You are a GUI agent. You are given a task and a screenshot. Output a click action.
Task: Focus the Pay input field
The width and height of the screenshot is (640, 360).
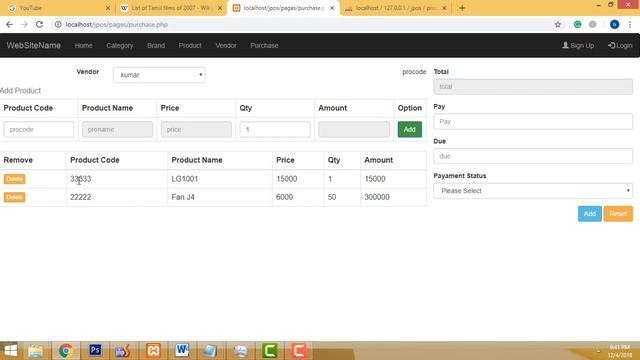[x=533, y=121]
